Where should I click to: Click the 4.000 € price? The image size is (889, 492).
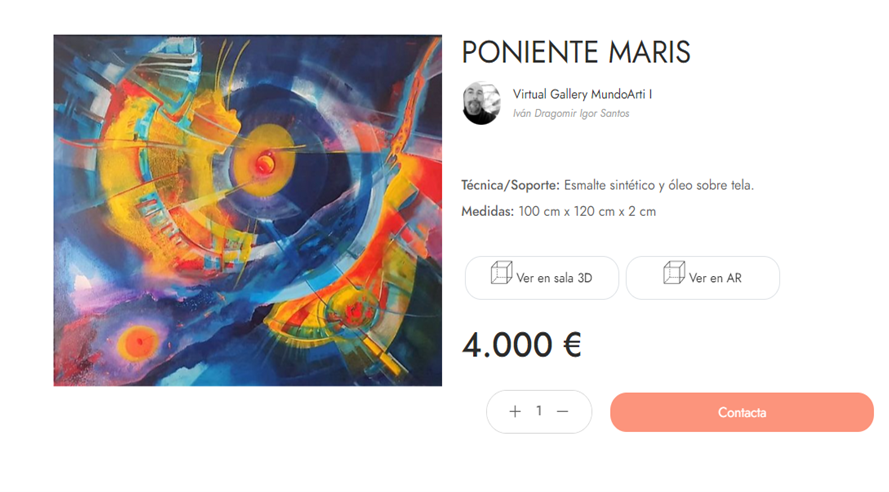pyautogui.click(x=522, y=345)
